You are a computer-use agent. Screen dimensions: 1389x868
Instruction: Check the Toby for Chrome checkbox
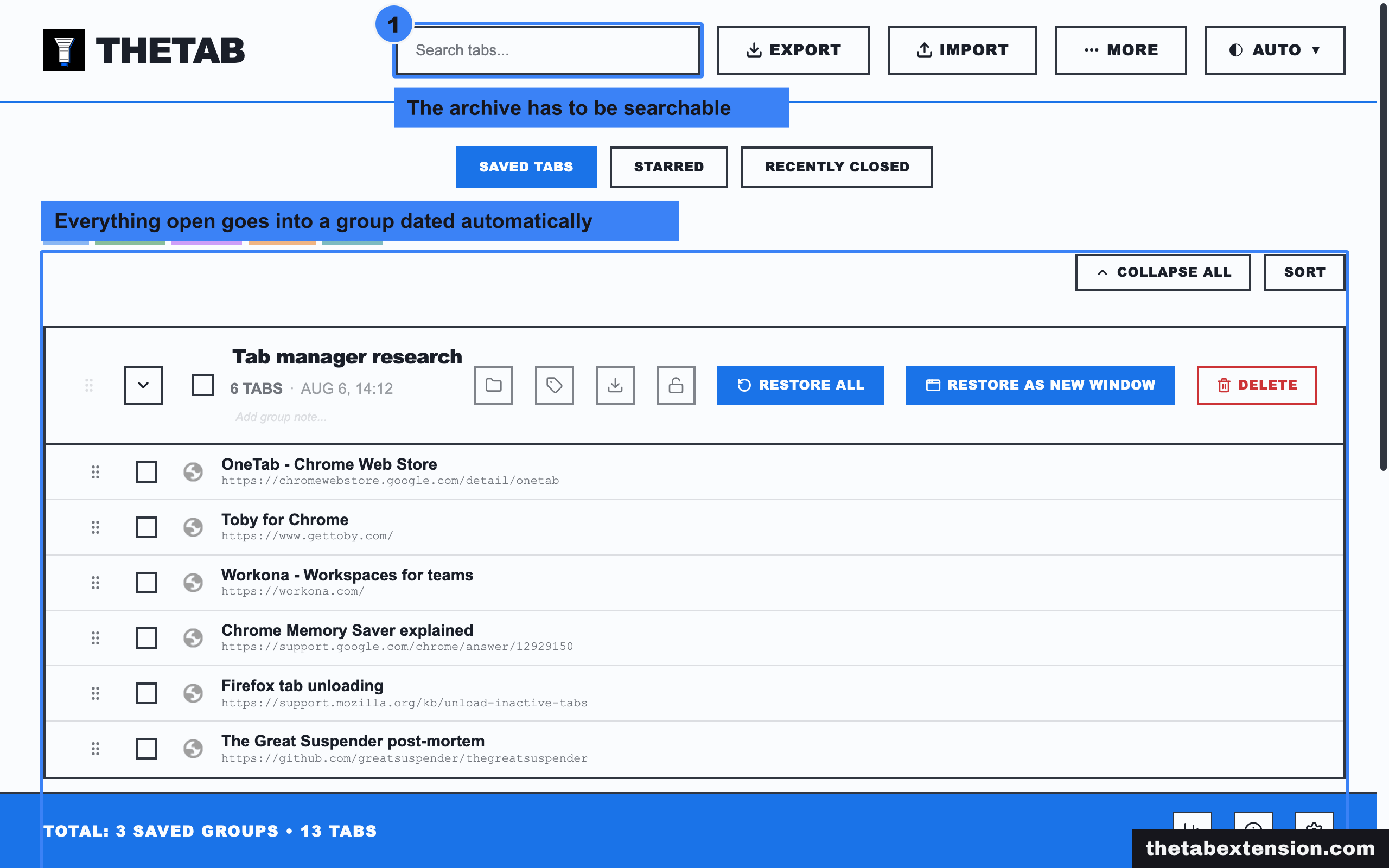146,527
